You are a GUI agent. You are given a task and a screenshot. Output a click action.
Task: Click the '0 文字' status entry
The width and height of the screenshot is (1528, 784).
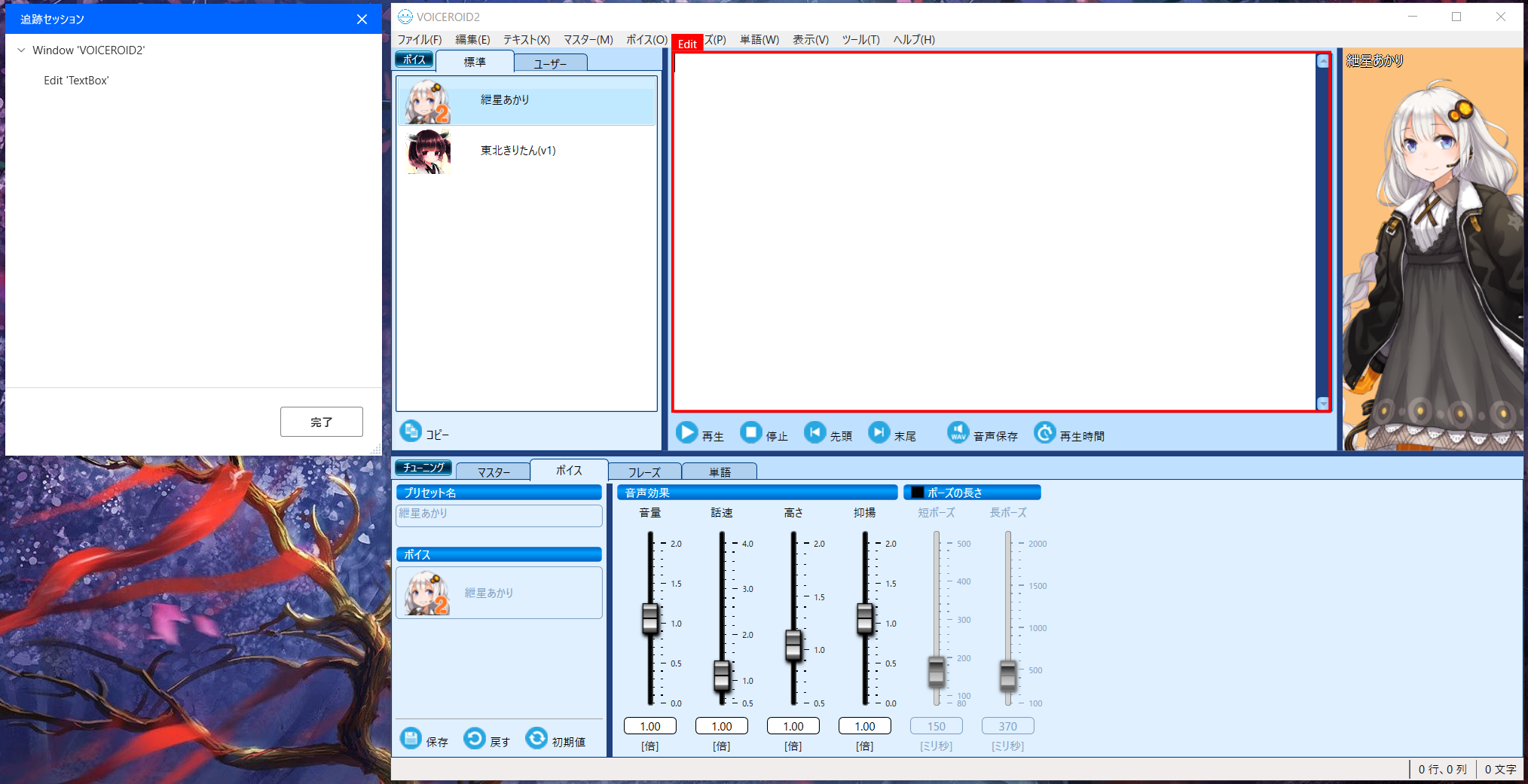coord(1500,769)
